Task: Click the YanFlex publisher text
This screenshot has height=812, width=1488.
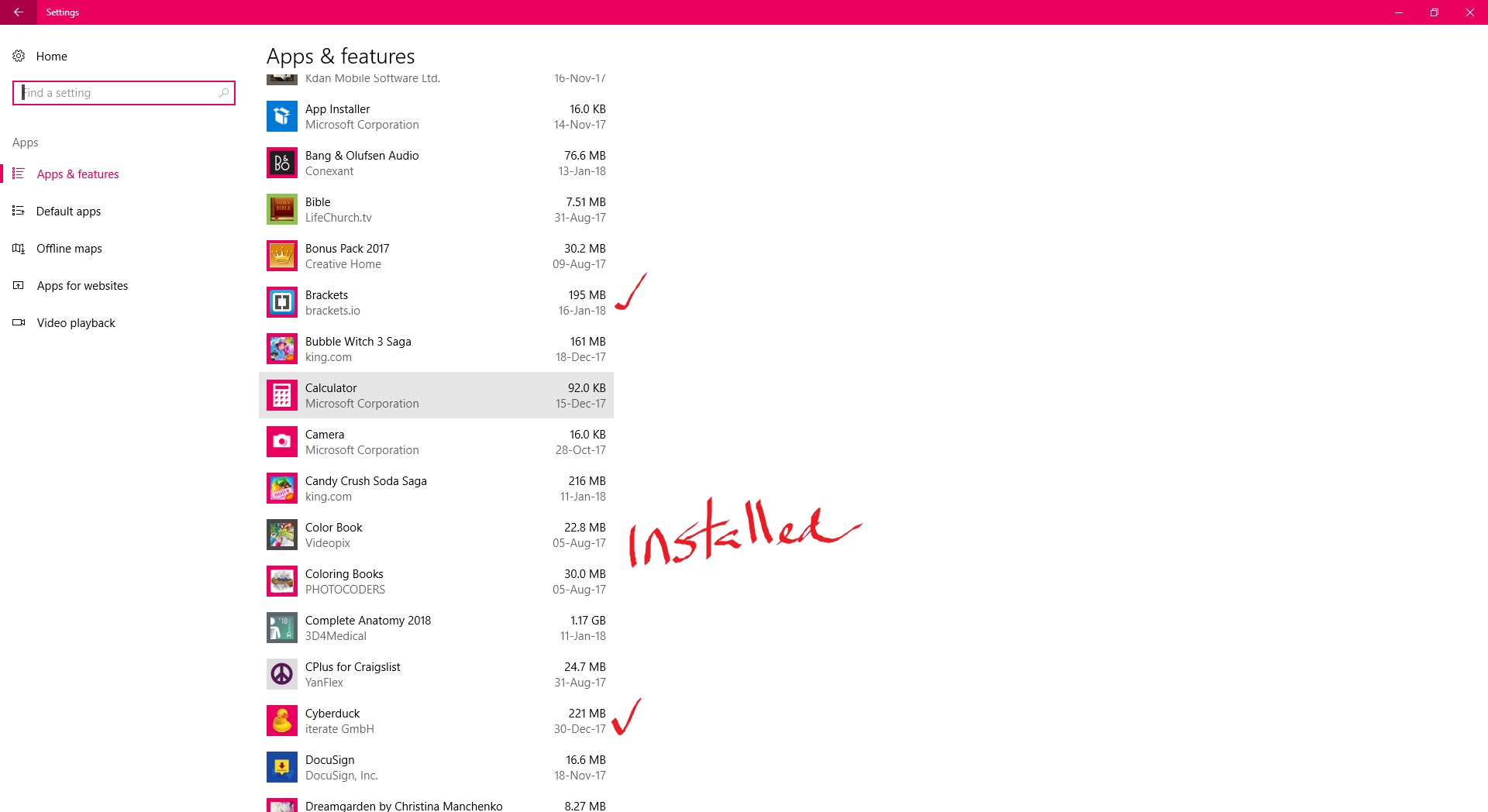Action: (x=324, y=683)
